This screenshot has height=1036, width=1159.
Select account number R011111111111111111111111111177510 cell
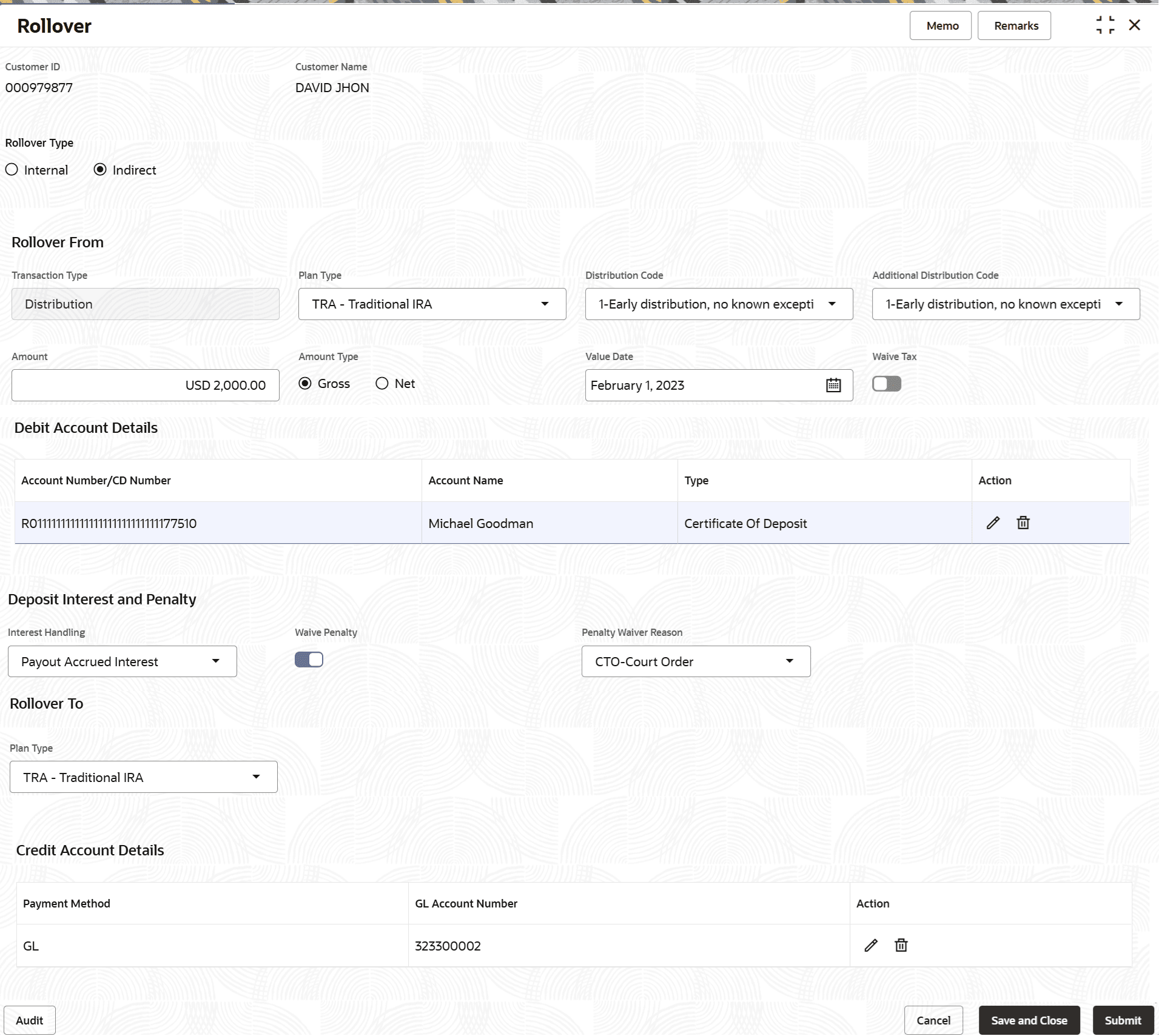218,523
